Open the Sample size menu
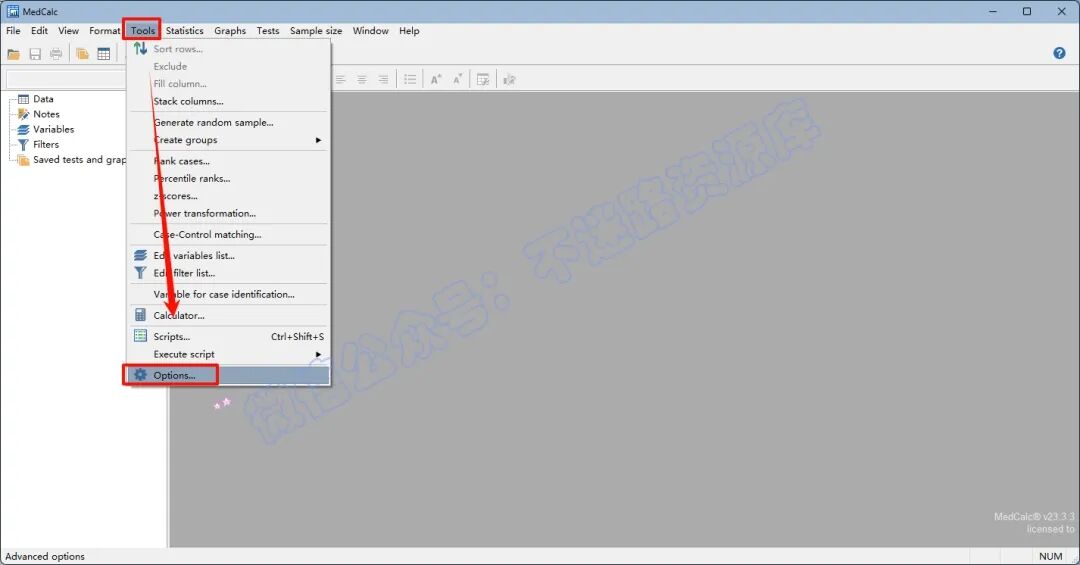 point(316,30)
